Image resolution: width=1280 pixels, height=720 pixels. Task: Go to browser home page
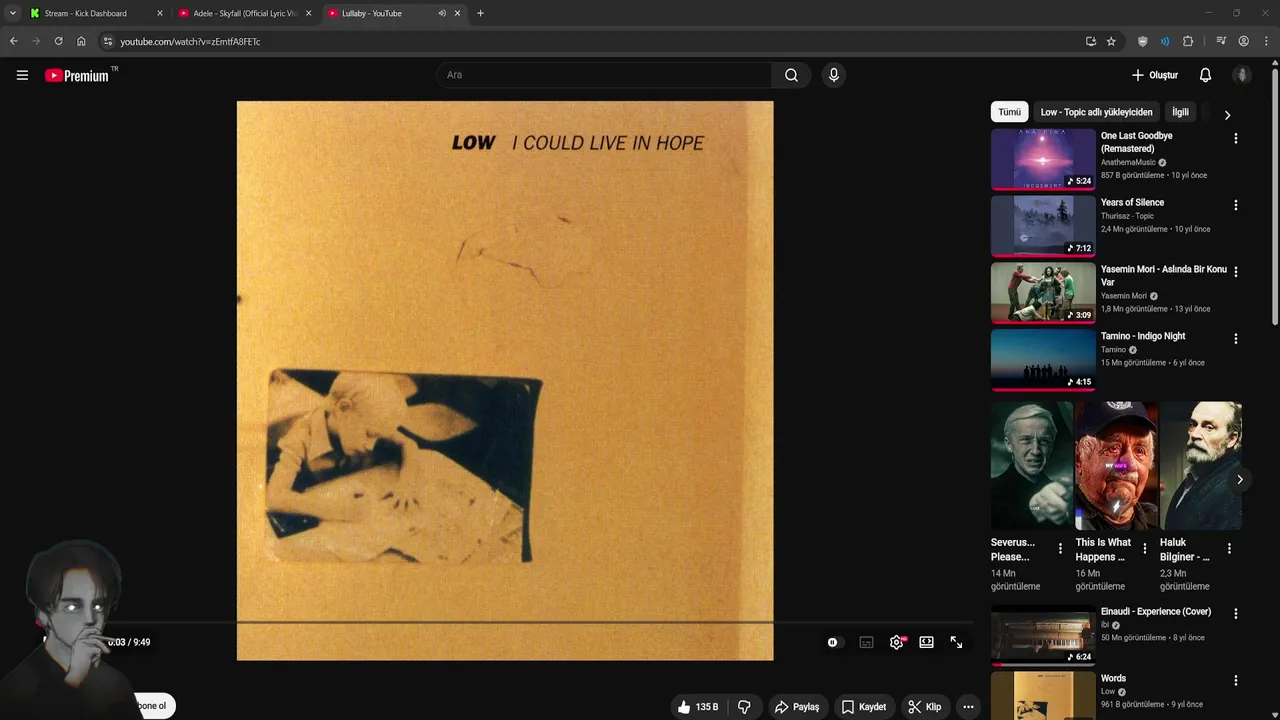click(x=81, y=41)
